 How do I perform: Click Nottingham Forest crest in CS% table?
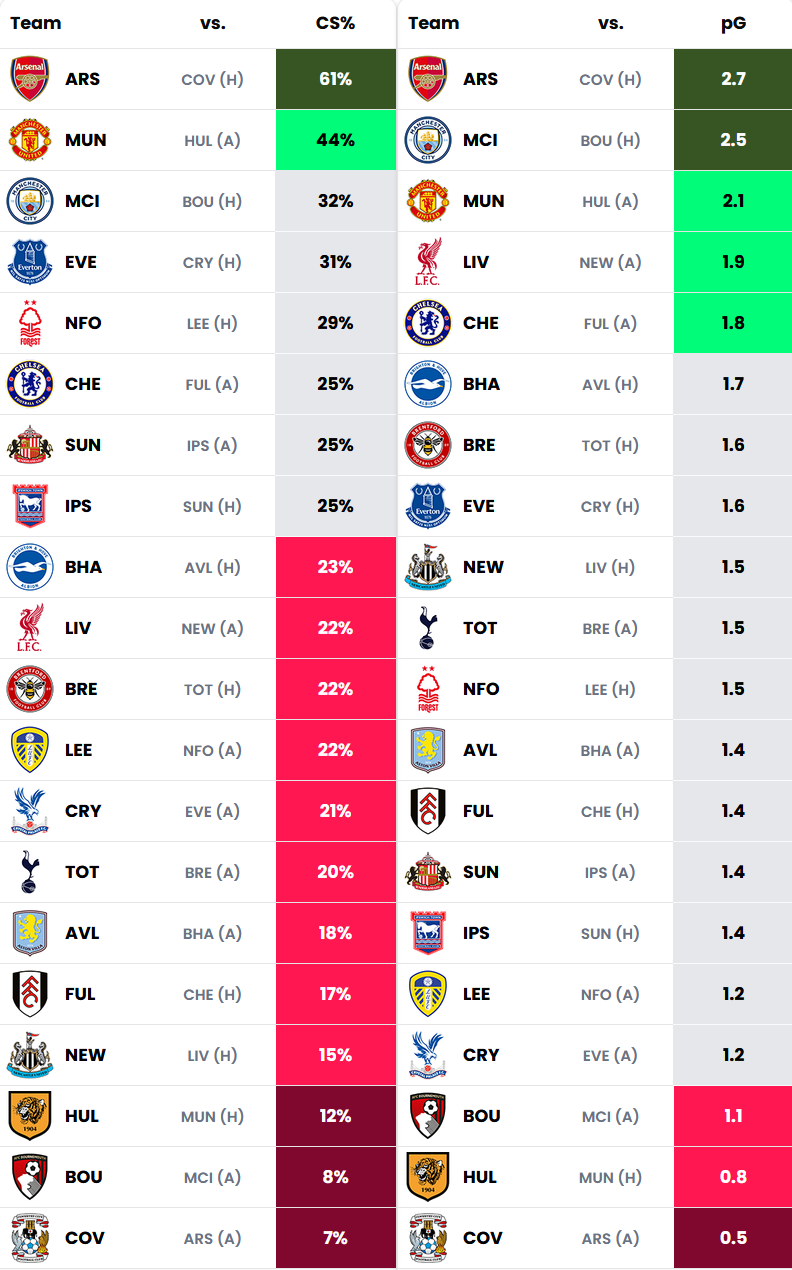click(30, 323)
